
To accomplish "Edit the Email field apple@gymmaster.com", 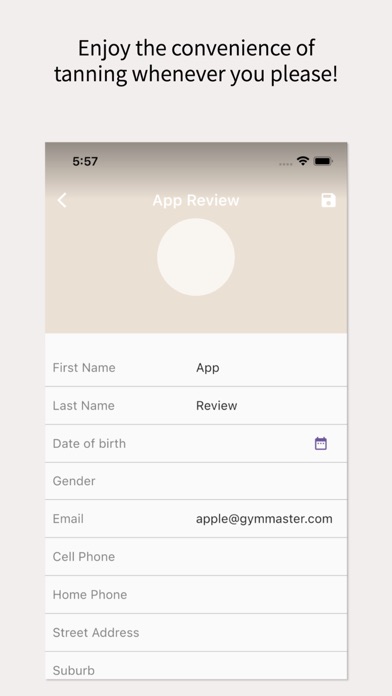I will tap(196, 519).
